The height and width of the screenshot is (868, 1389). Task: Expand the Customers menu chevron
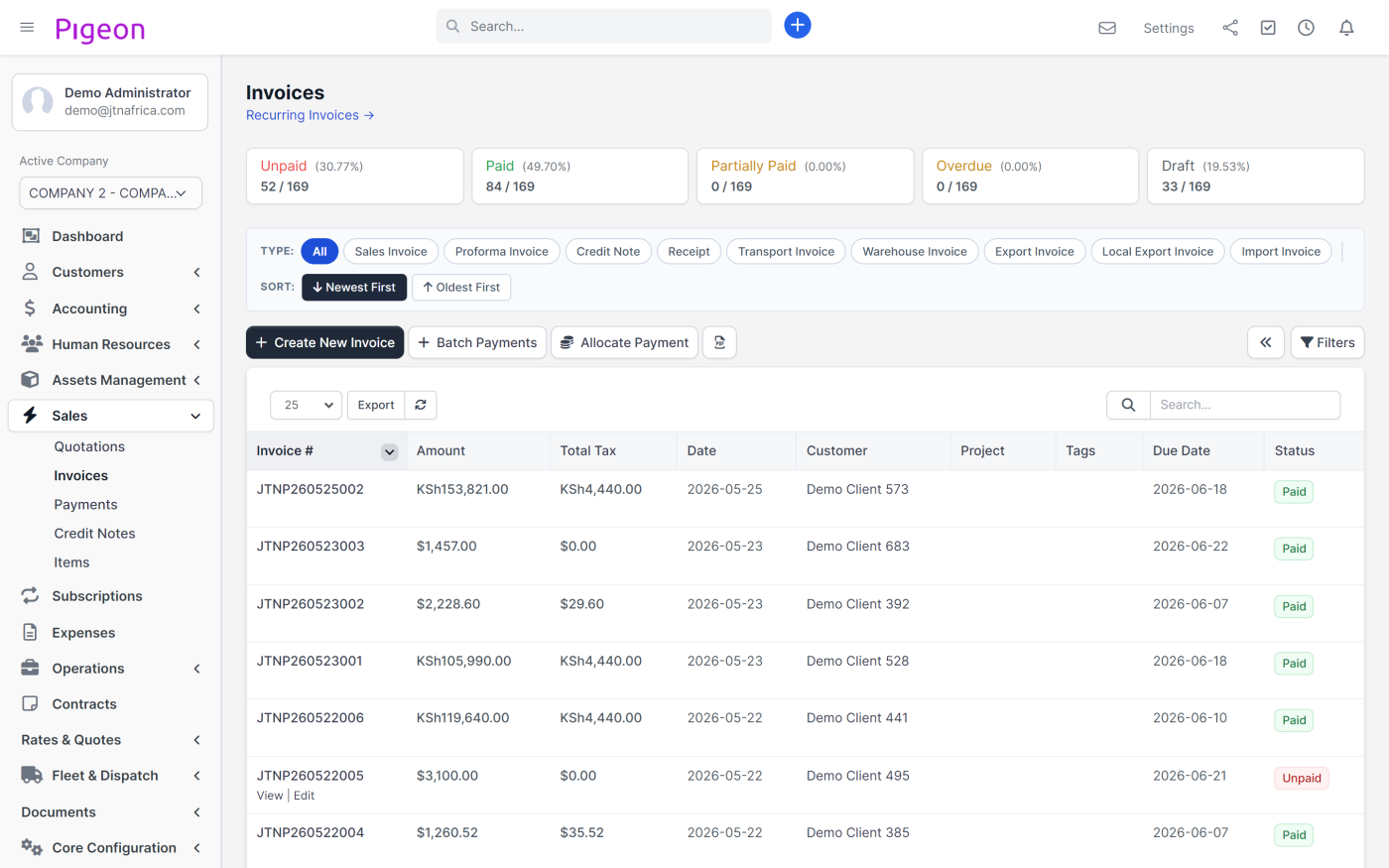tap(196, 272)
